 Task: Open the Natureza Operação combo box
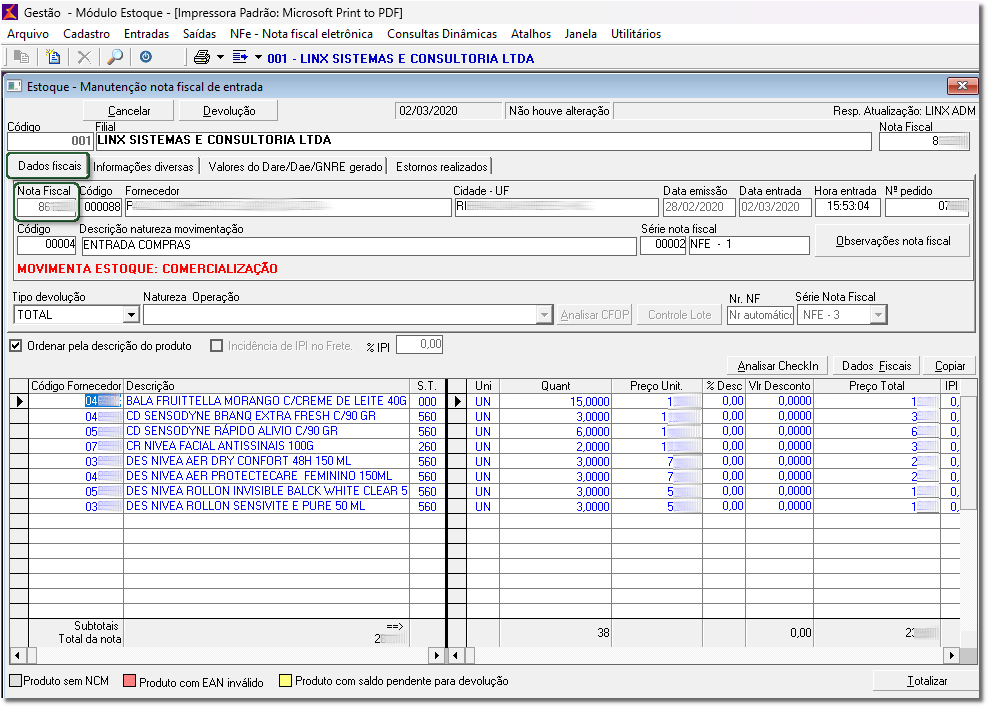coord(544,315)
